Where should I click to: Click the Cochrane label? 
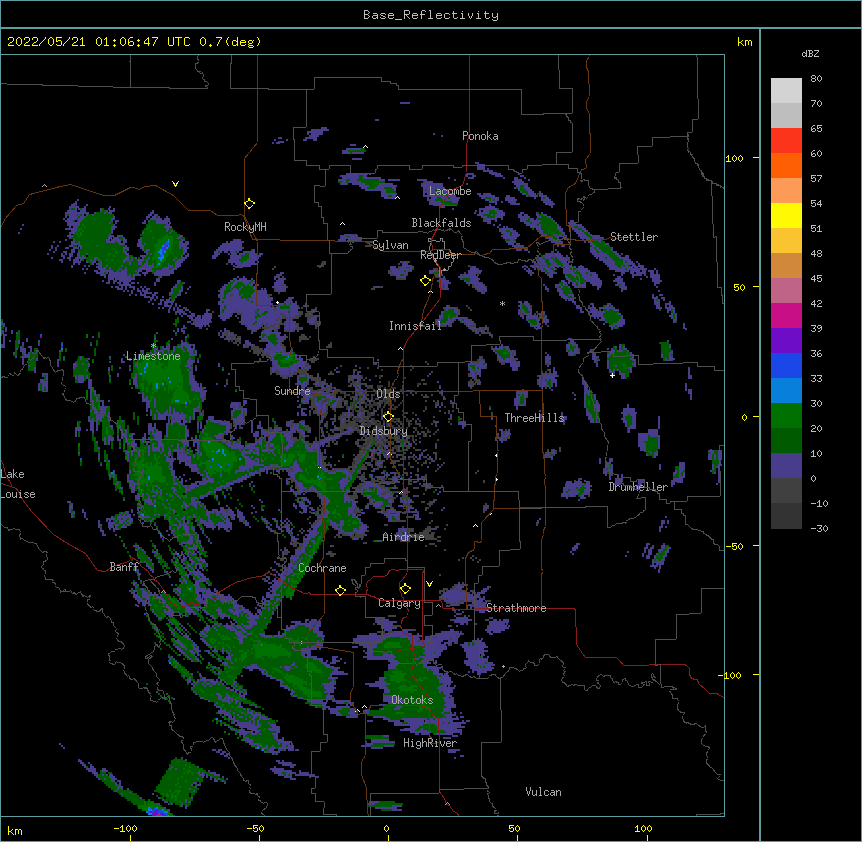pyautogui.click(x=322, y=568)
